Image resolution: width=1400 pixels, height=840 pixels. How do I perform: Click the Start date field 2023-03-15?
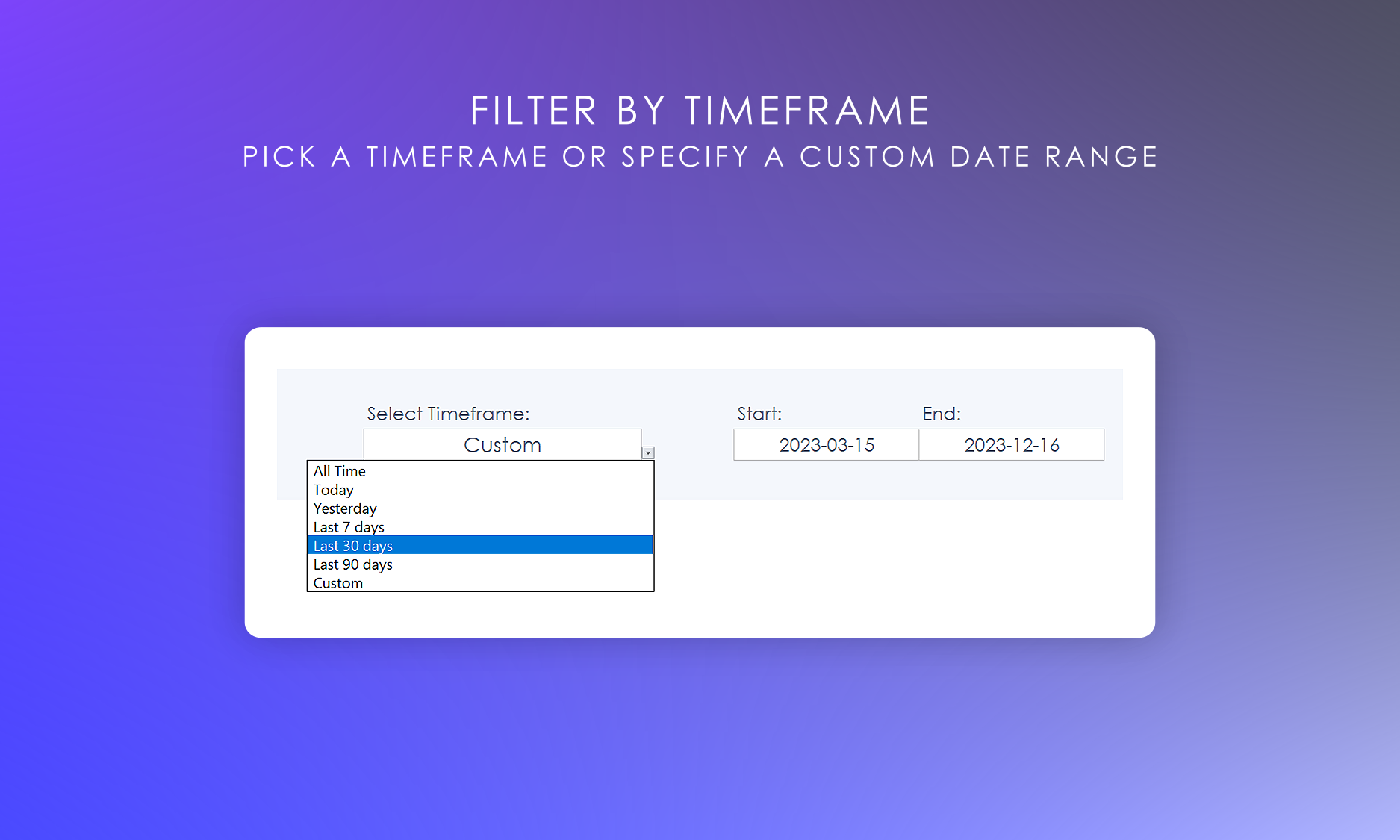(826, 445)
